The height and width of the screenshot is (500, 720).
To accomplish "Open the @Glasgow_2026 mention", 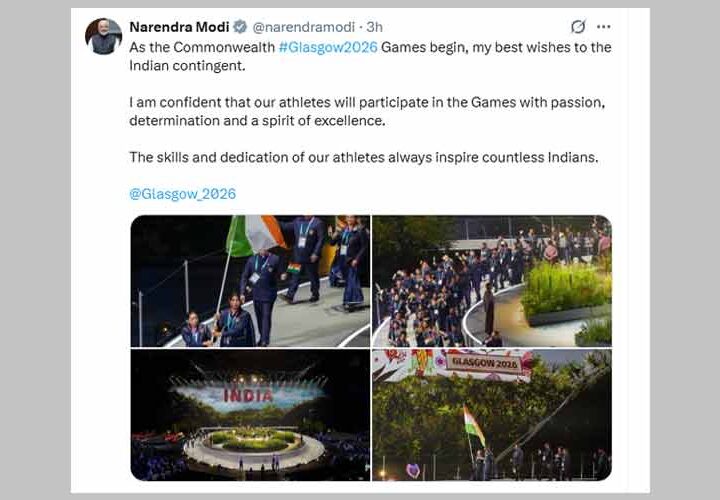I will click(183, 194).
